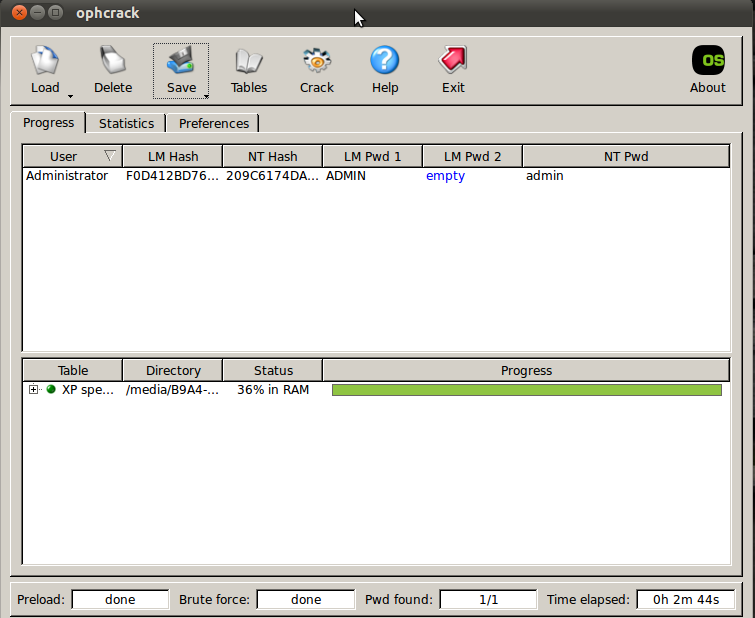Screen dimensions: 755x618
Task: Click the 209C6174DA... NT hash cell
Action: pyautogui.click(x=272, y=176)
